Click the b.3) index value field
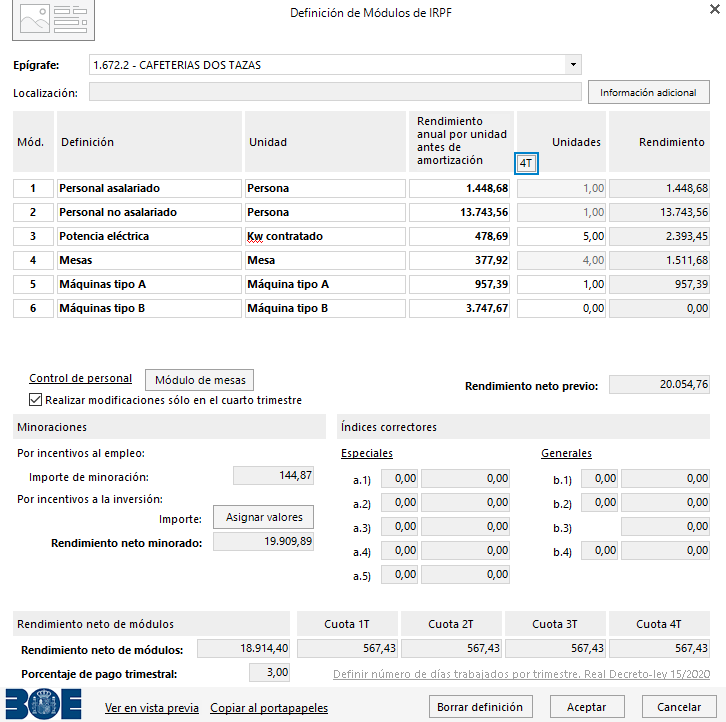Viewport: 726px width, 722px height. coord(665,527)
